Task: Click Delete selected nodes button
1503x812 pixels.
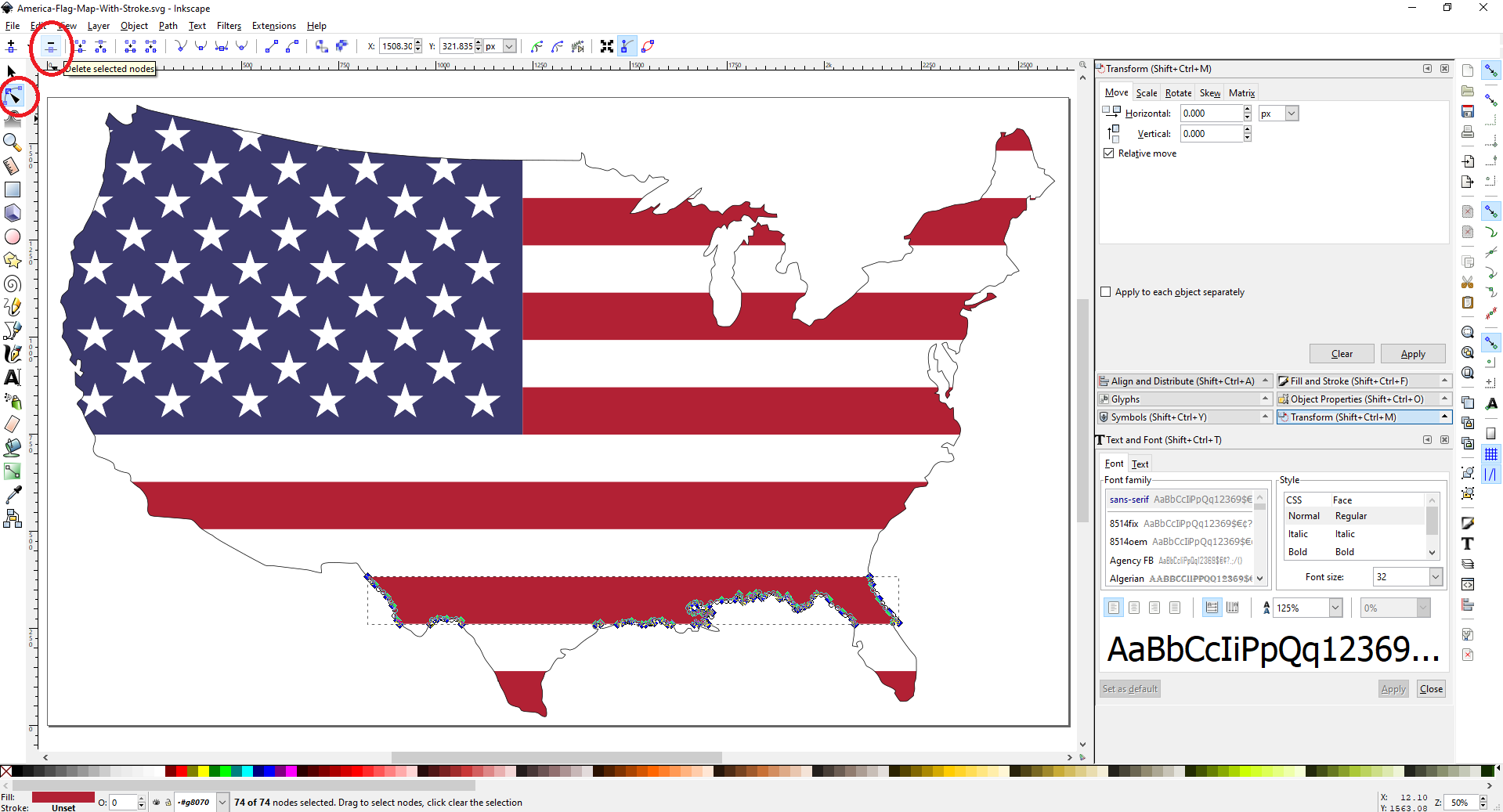Action: click(50, 46)
